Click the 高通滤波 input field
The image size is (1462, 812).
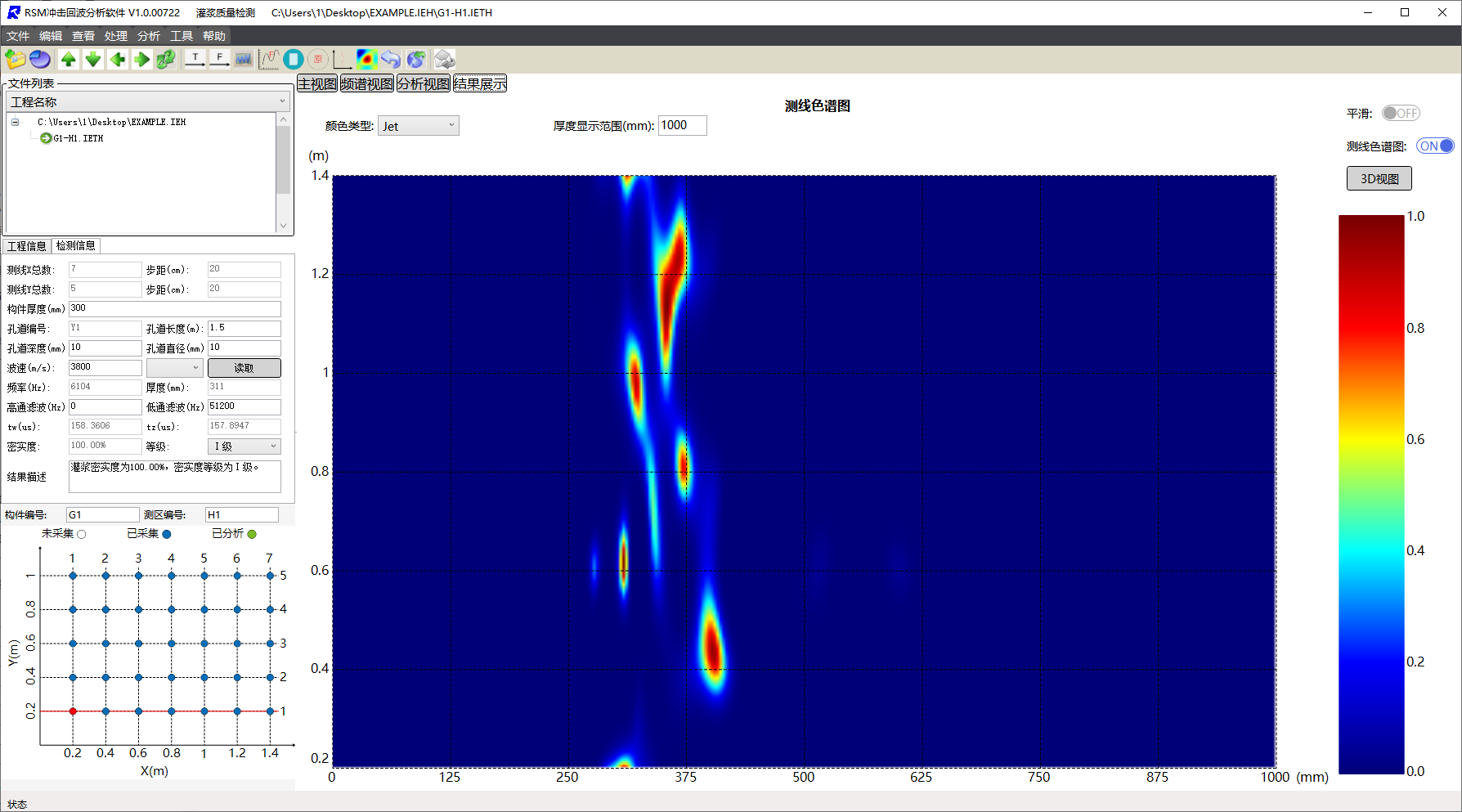coord(105,407)
